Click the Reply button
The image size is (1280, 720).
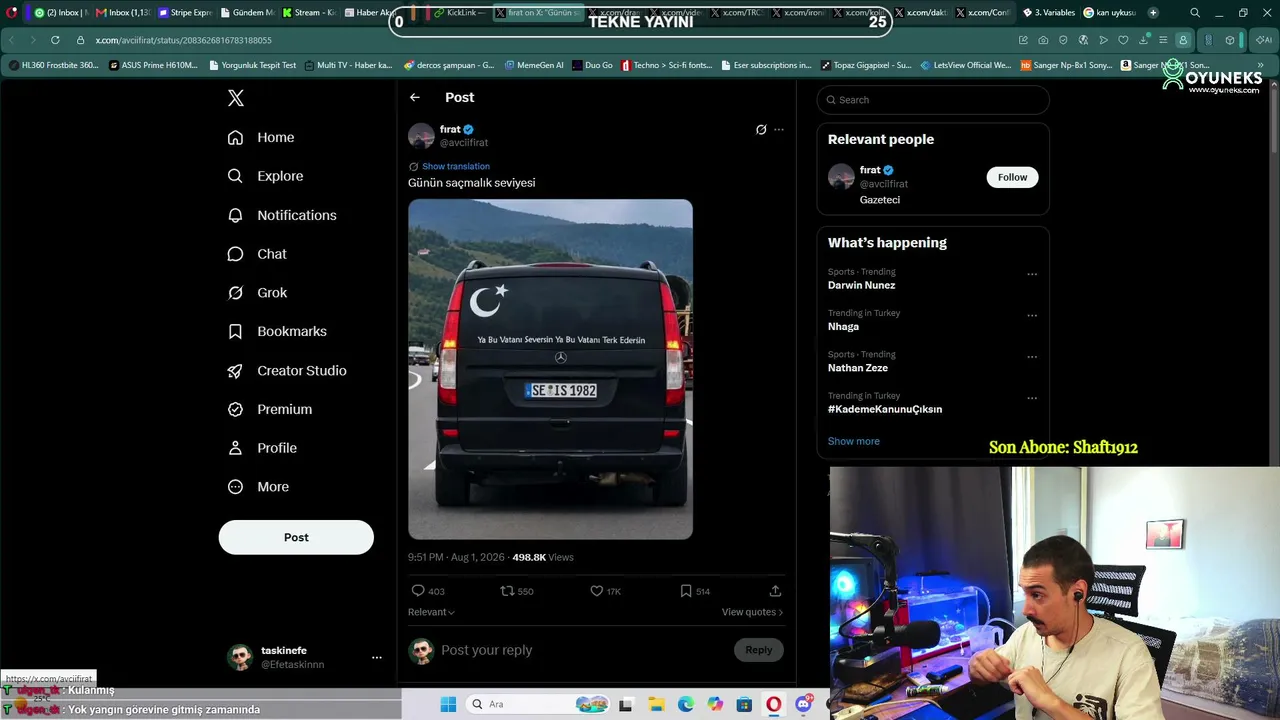click(x=759, y=650)
